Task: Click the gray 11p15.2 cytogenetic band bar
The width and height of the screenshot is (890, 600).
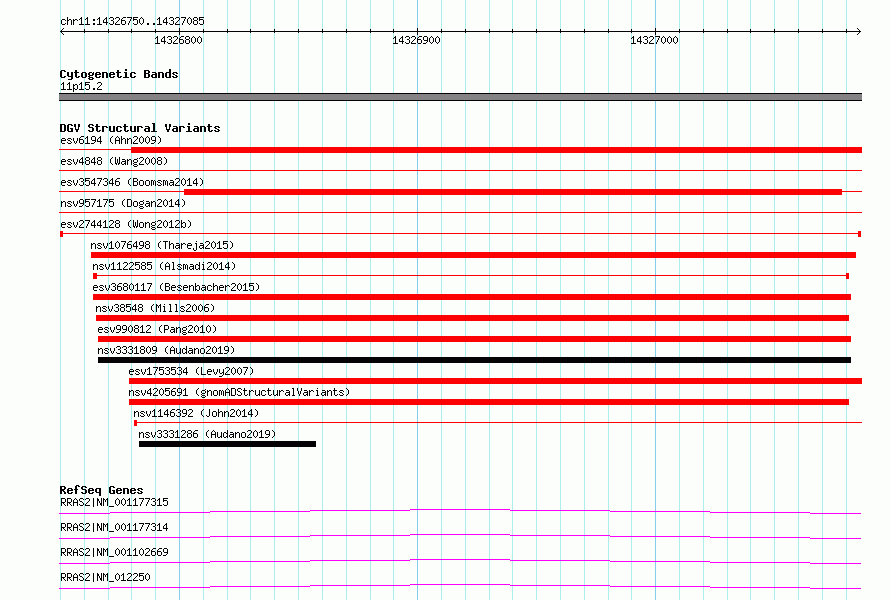Action: pos(460,97)
